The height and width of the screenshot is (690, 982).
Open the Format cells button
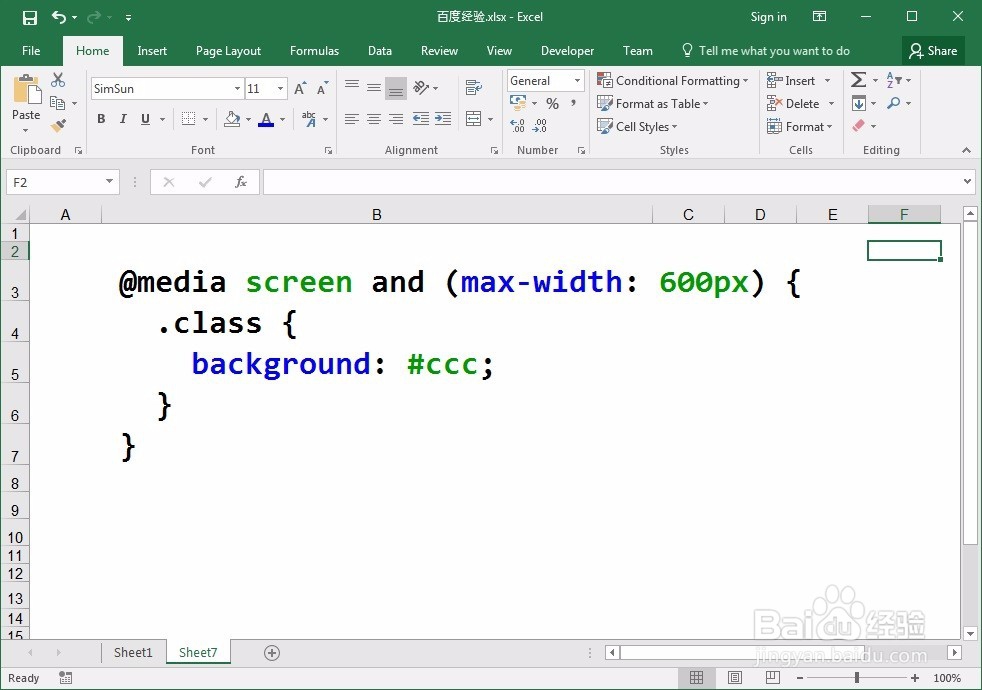pyautogui.click(x=800, y=126)
